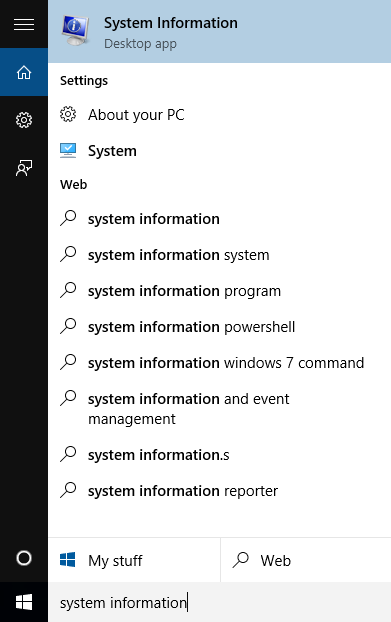Click search icon beside 'system information program'
391x622 pixels.
pyautogui.click(x=68, y=290)
